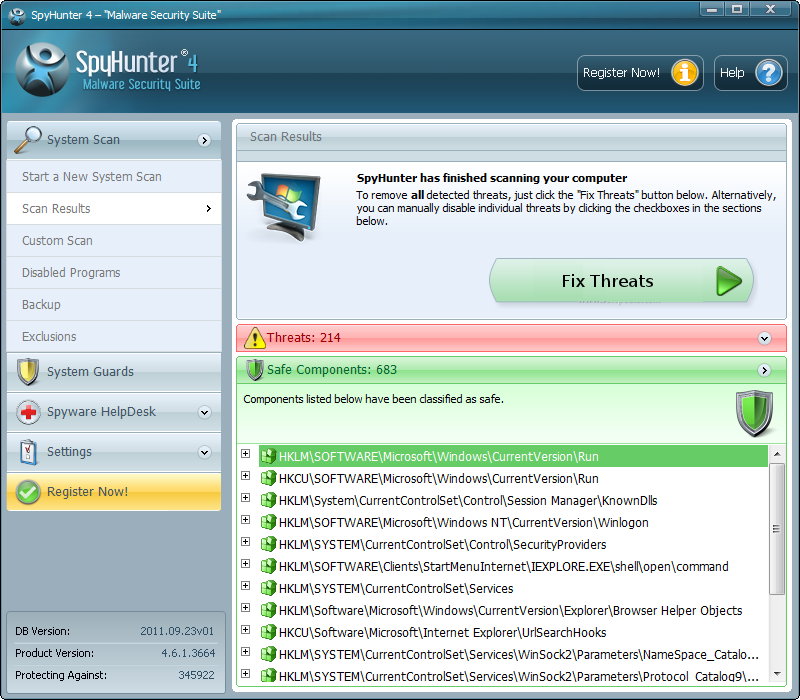Image resolution: width=800 pixels, height=700 pixels.
Task: Expand the HKLM CurrentVersion\Run tree node
Action: (245, 454)
